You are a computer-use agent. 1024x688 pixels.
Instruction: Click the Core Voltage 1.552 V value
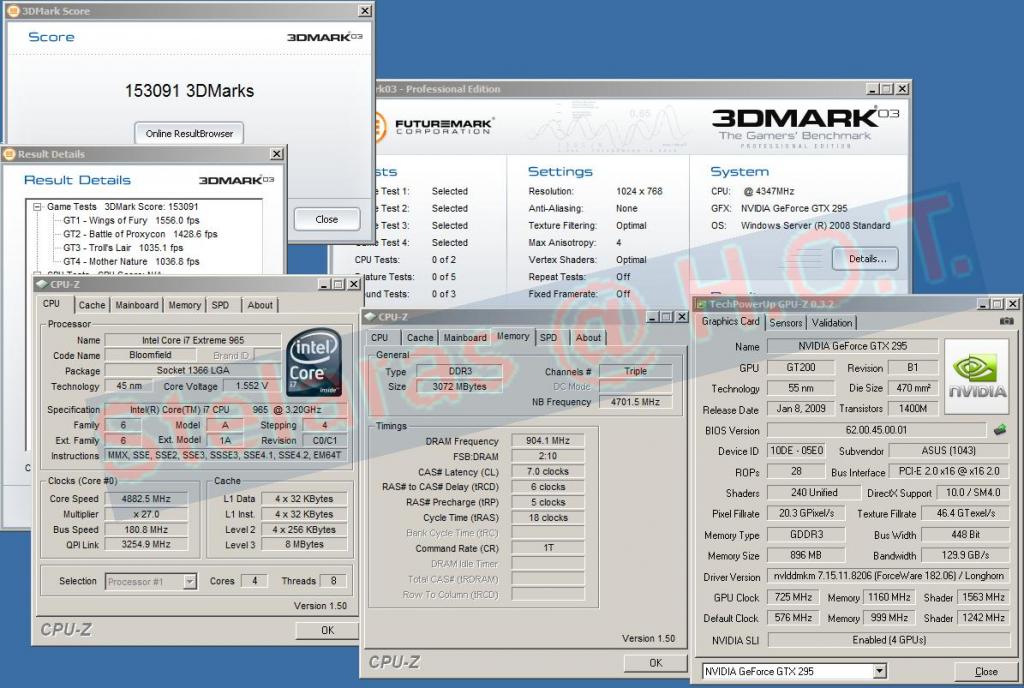click(251, 386)
